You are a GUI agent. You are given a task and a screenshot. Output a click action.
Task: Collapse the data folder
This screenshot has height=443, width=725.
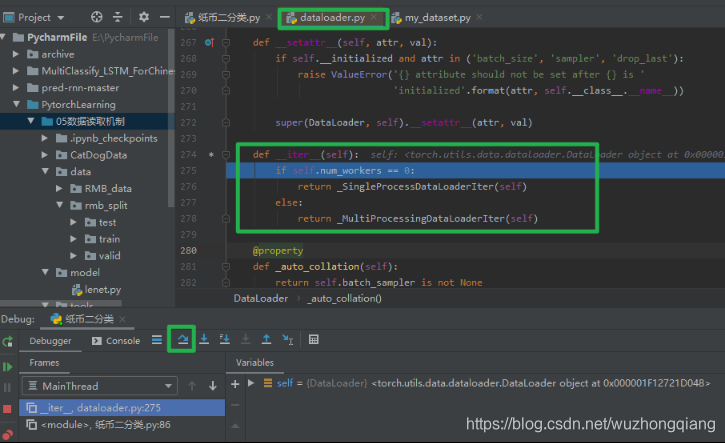click(45, 172)
